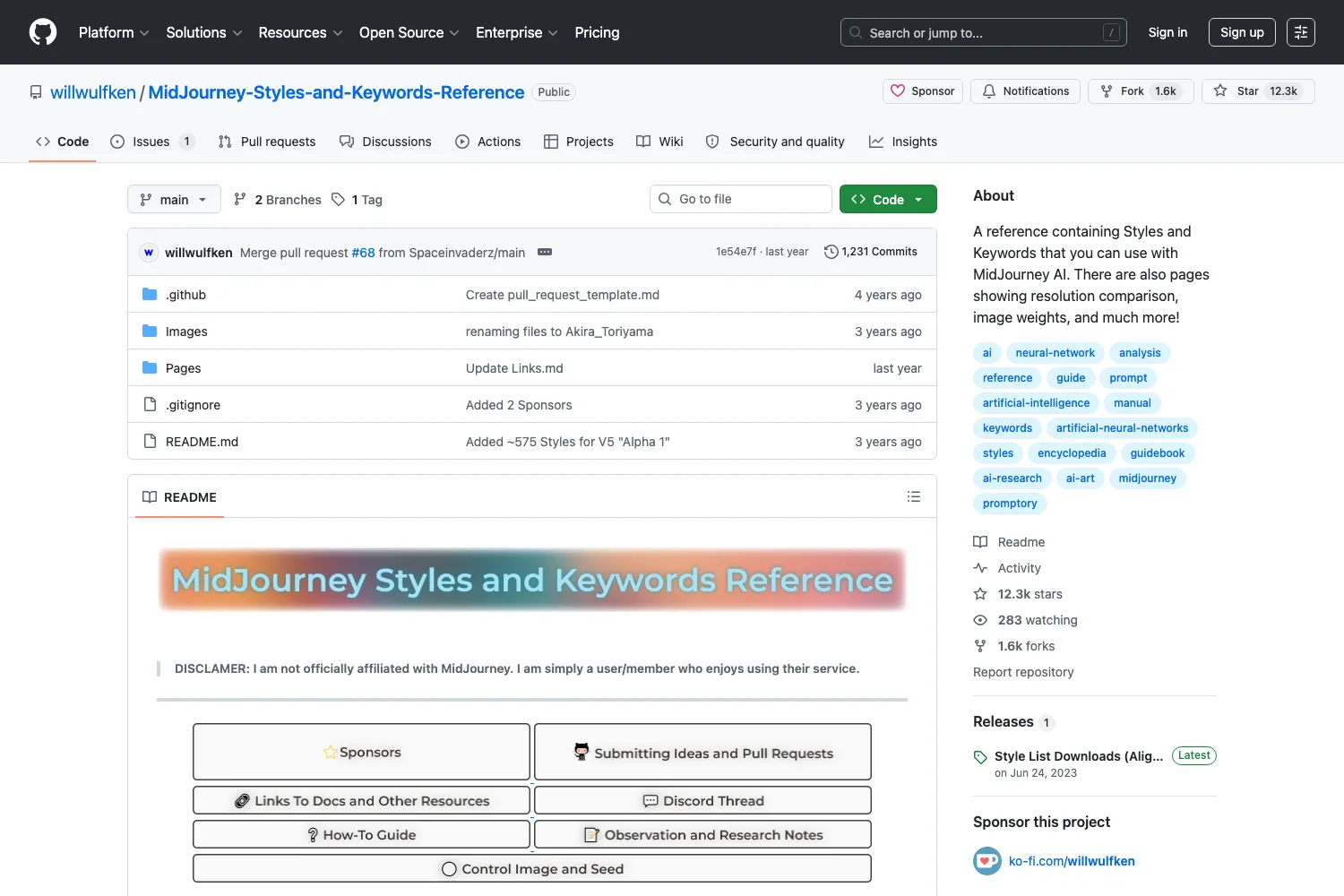Click the promptory topic tag
The width and height of the screenshot is (1344, 896).
(1010, 504)
